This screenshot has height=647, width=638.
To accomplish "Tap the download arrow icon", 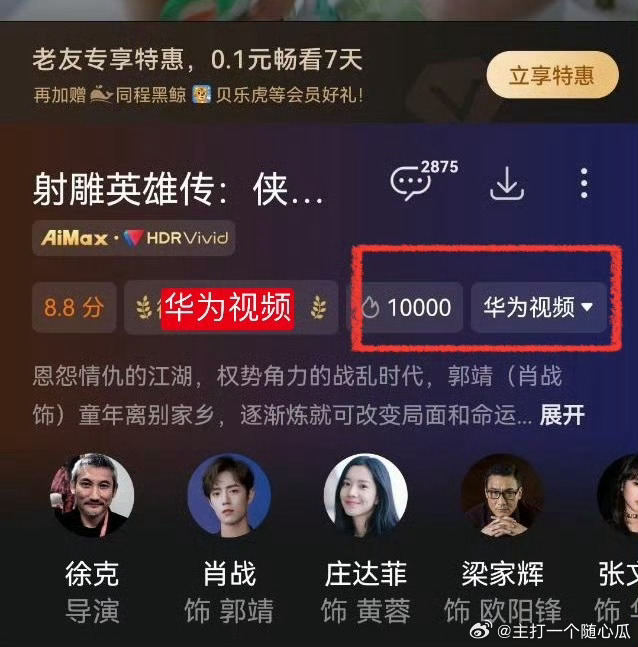I will click(507, 184).
